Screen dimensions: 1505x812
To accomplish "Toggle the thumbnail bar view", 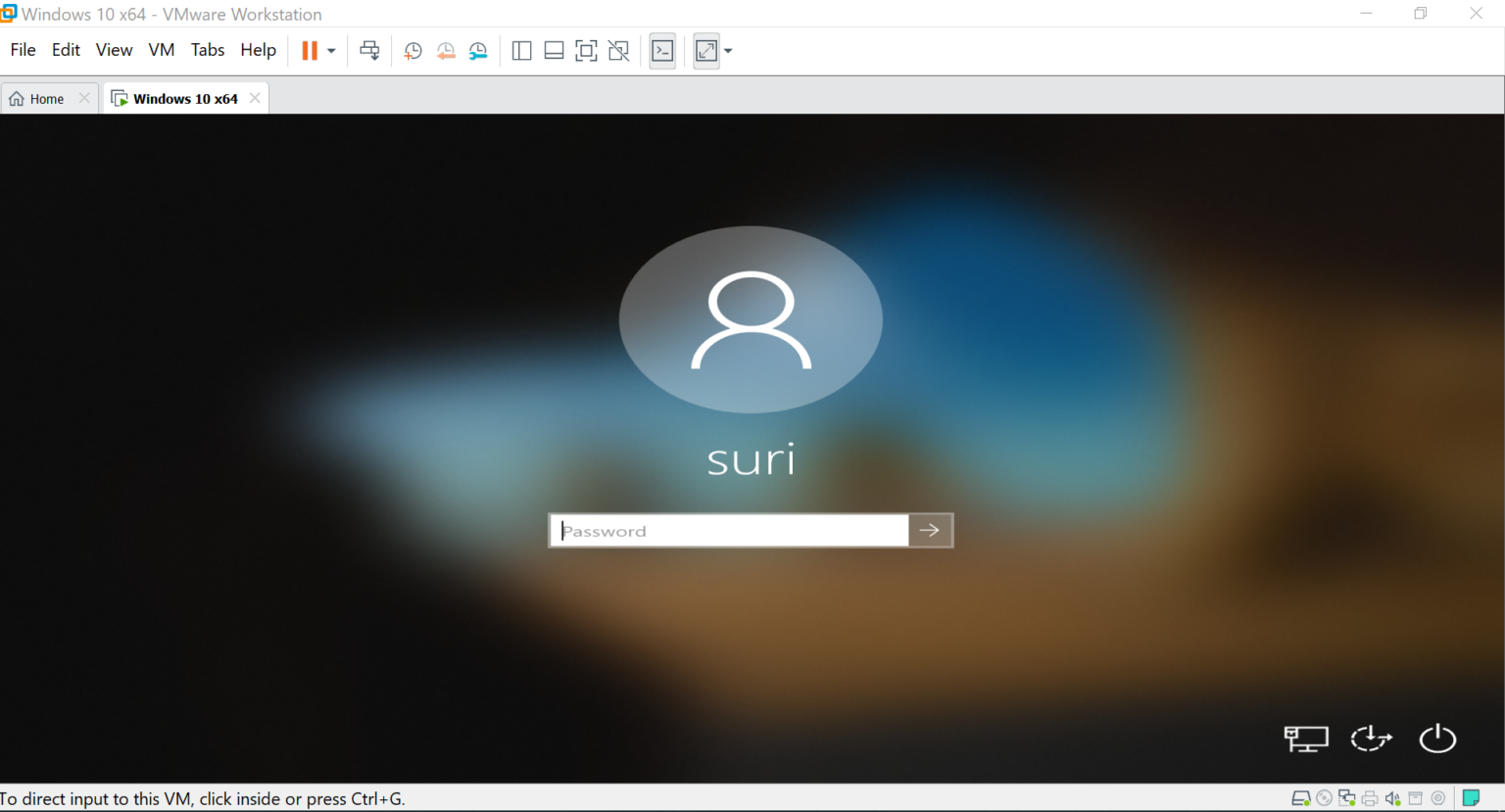I will point(554,51).
